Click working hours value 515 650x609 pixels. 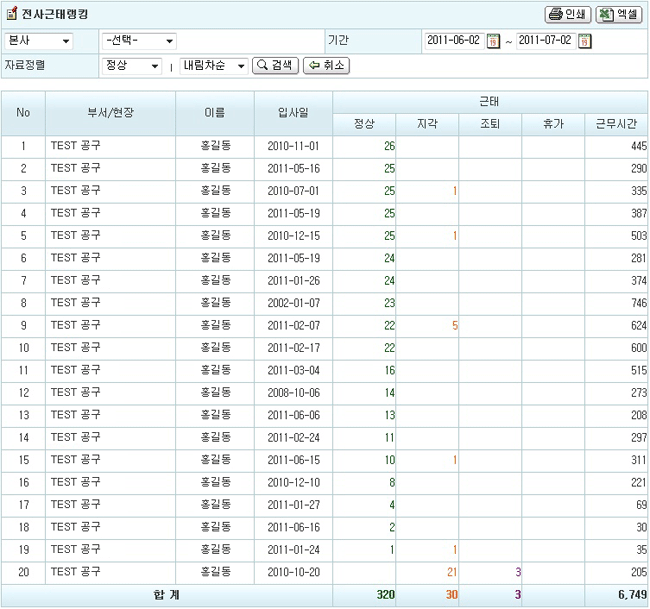point(639,370)
